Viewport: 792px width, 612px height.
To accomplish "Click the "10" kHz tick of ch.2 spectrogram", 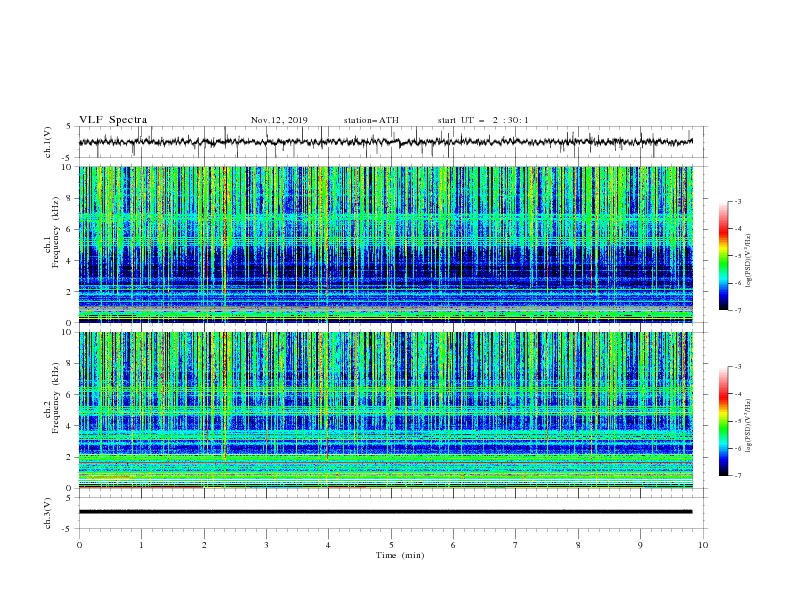I will click(x=67, y=332).
